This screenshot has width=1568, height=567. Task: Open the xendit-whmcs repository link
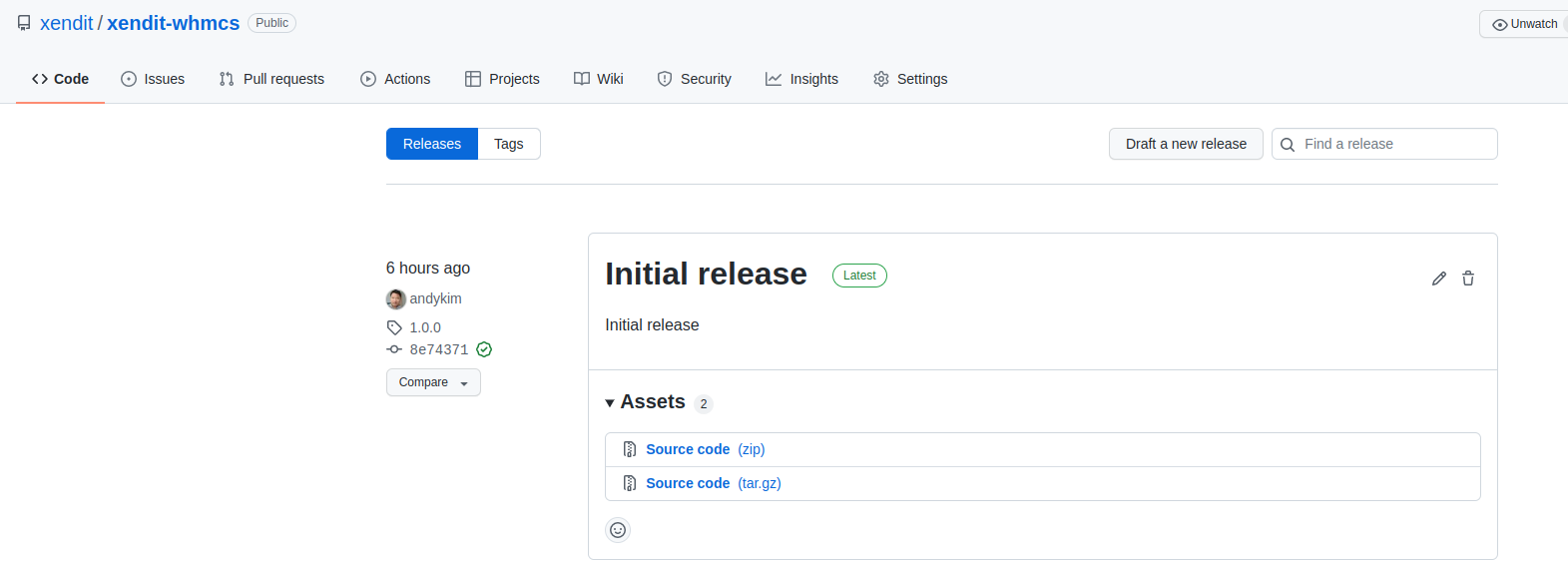[x=174, y=23]
